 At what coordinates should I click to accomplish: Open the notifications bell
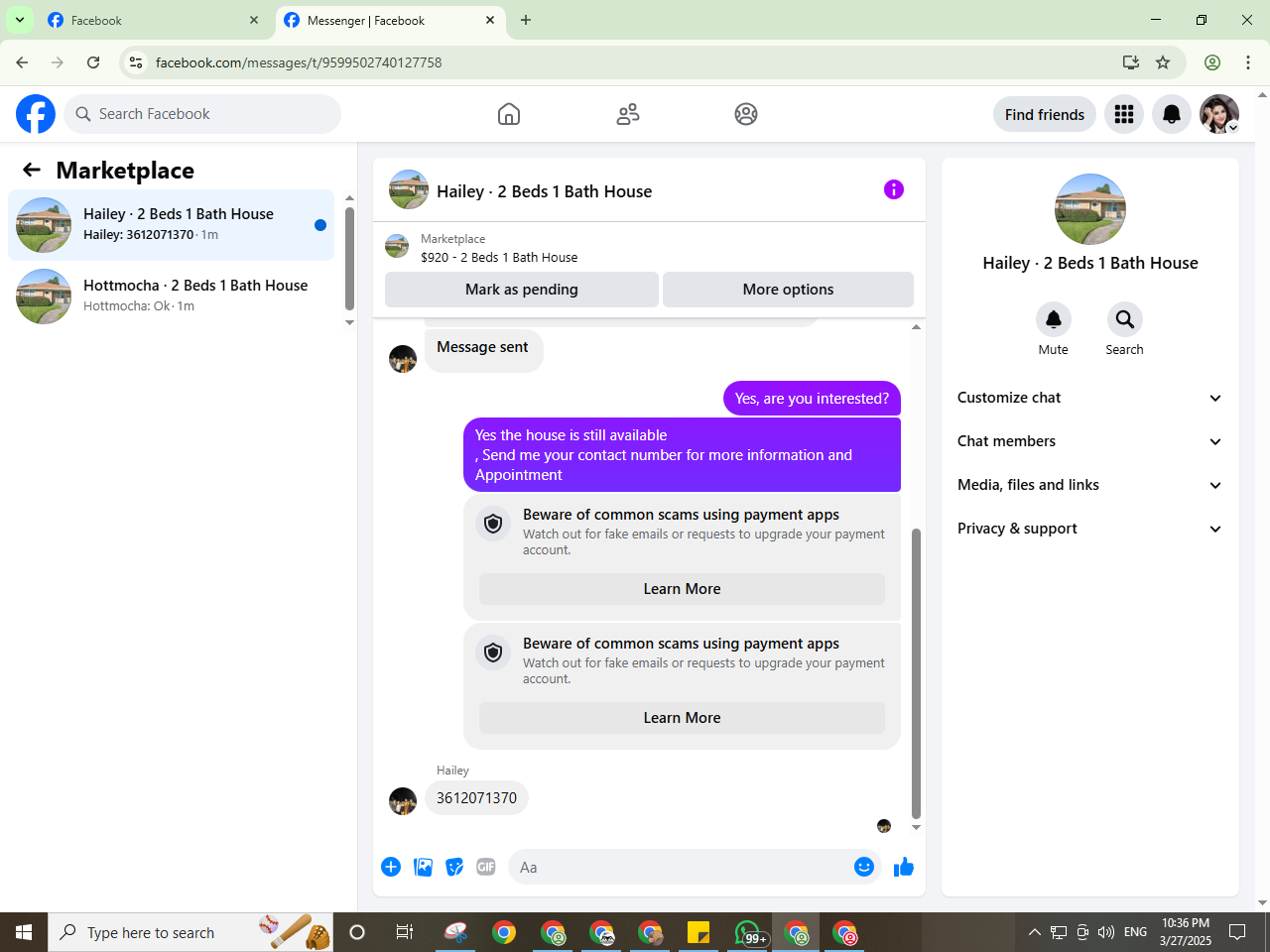(x=1172, y=114)
